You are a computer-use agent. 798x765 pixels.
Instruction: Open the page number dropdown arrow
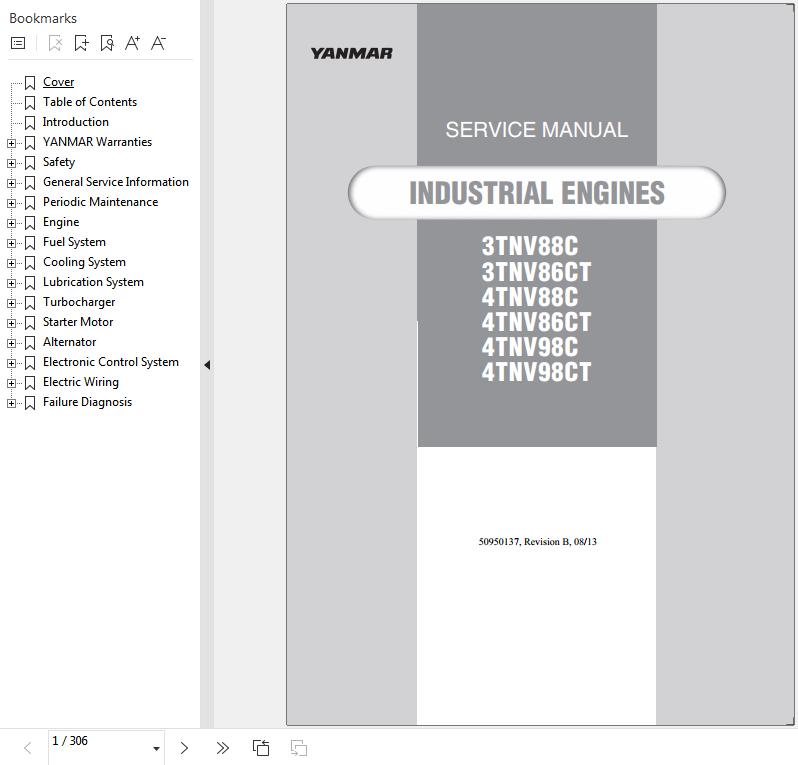coord(156,748)
